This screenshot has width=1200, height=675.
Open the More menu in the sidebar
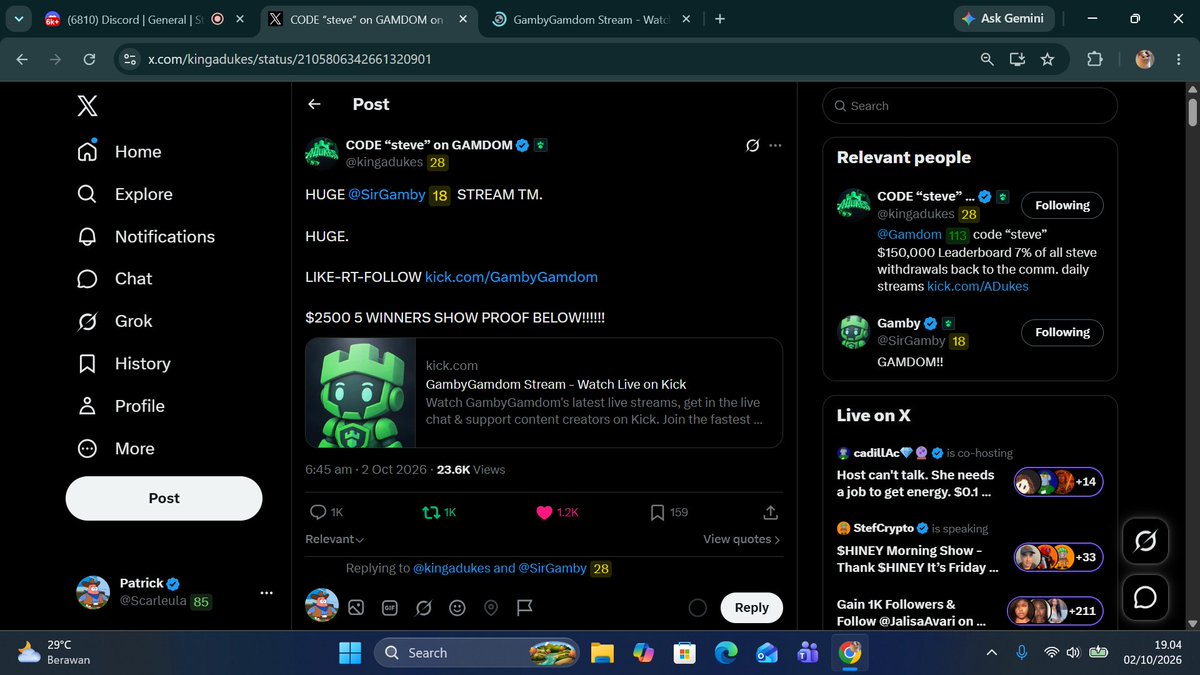[x=115, y=449]
